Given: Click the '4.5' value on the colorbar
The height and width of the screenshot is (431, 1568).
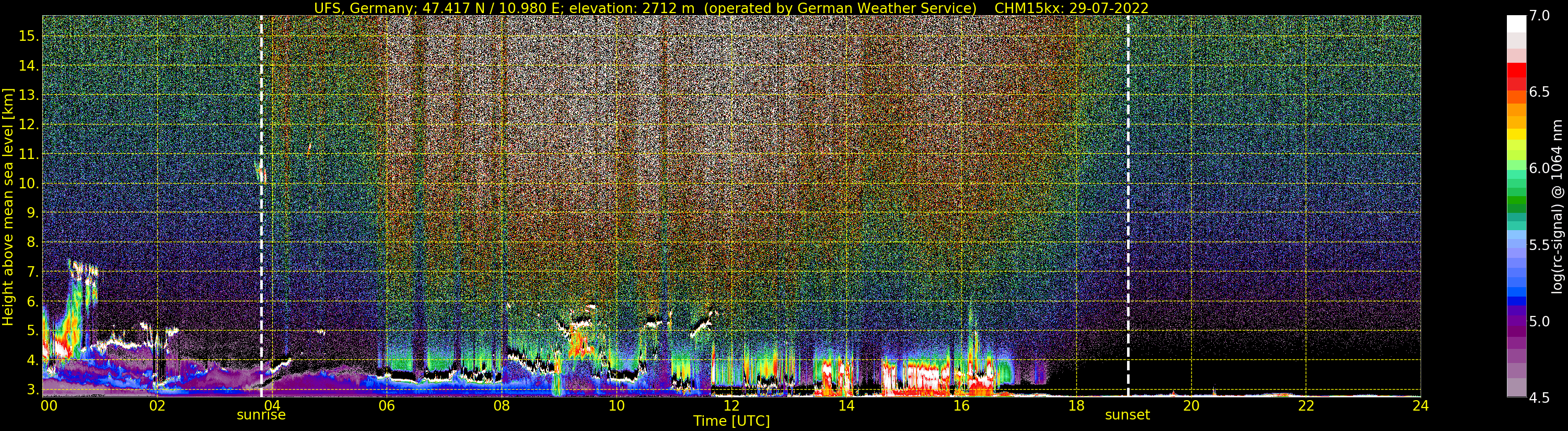Looking at the screenshot, I should pos(1539,398).
